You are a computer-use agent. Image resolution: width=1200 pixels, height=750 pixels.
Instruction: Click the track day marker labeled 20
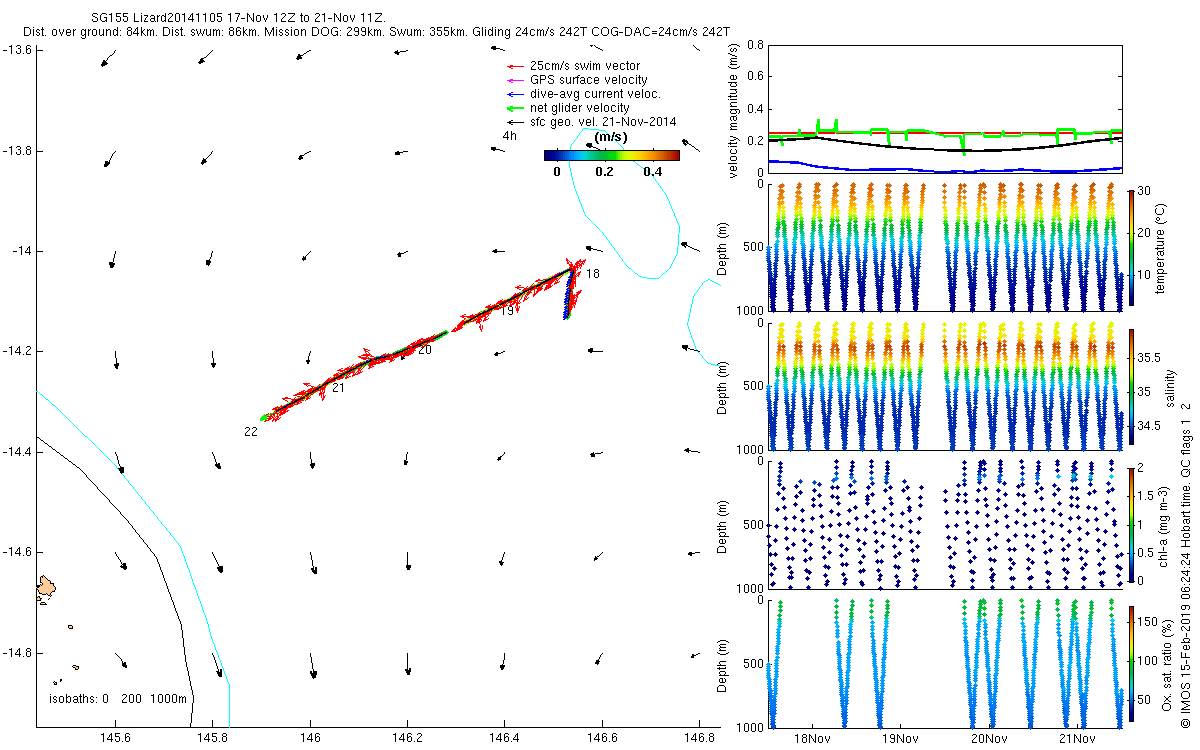(425, 350)
